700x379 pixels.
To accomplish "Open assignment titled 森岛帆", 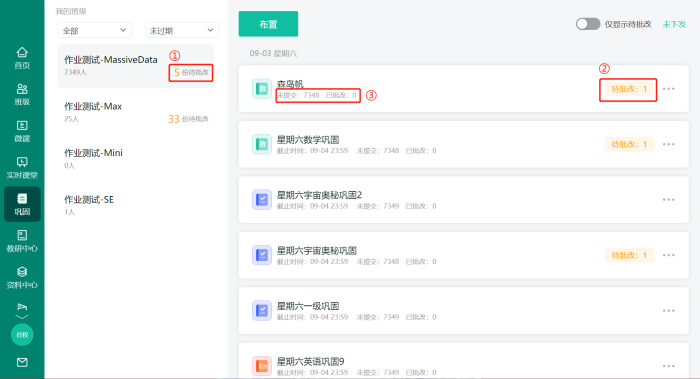I will [x=290, y=84].
